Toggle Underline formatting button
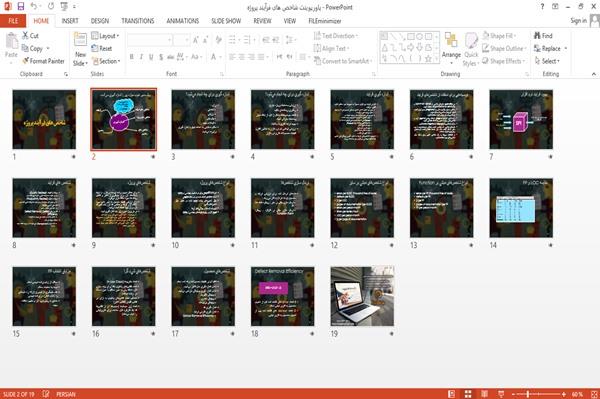The image size is (600, 399). (x=151, y=57)
